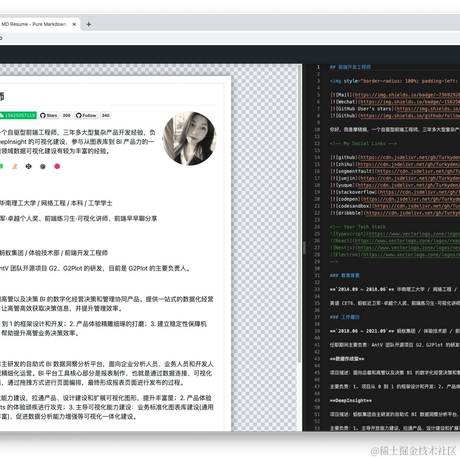Click the 2018.06 ~ 2021.09 date line in editor
460x460 pixels.
click(395, 331)
